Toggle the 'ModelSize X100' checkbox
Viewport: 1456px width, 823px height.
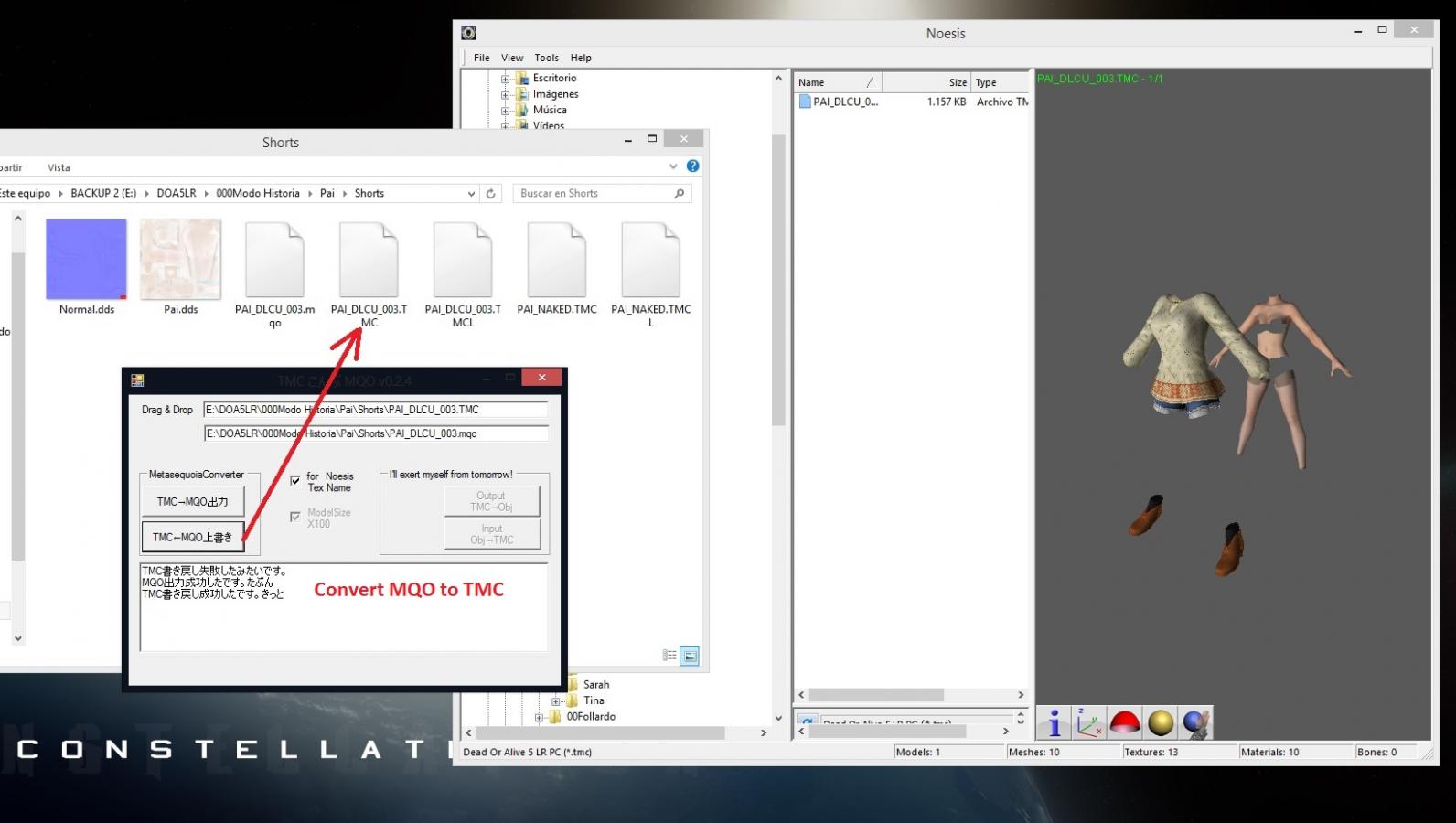295,517
